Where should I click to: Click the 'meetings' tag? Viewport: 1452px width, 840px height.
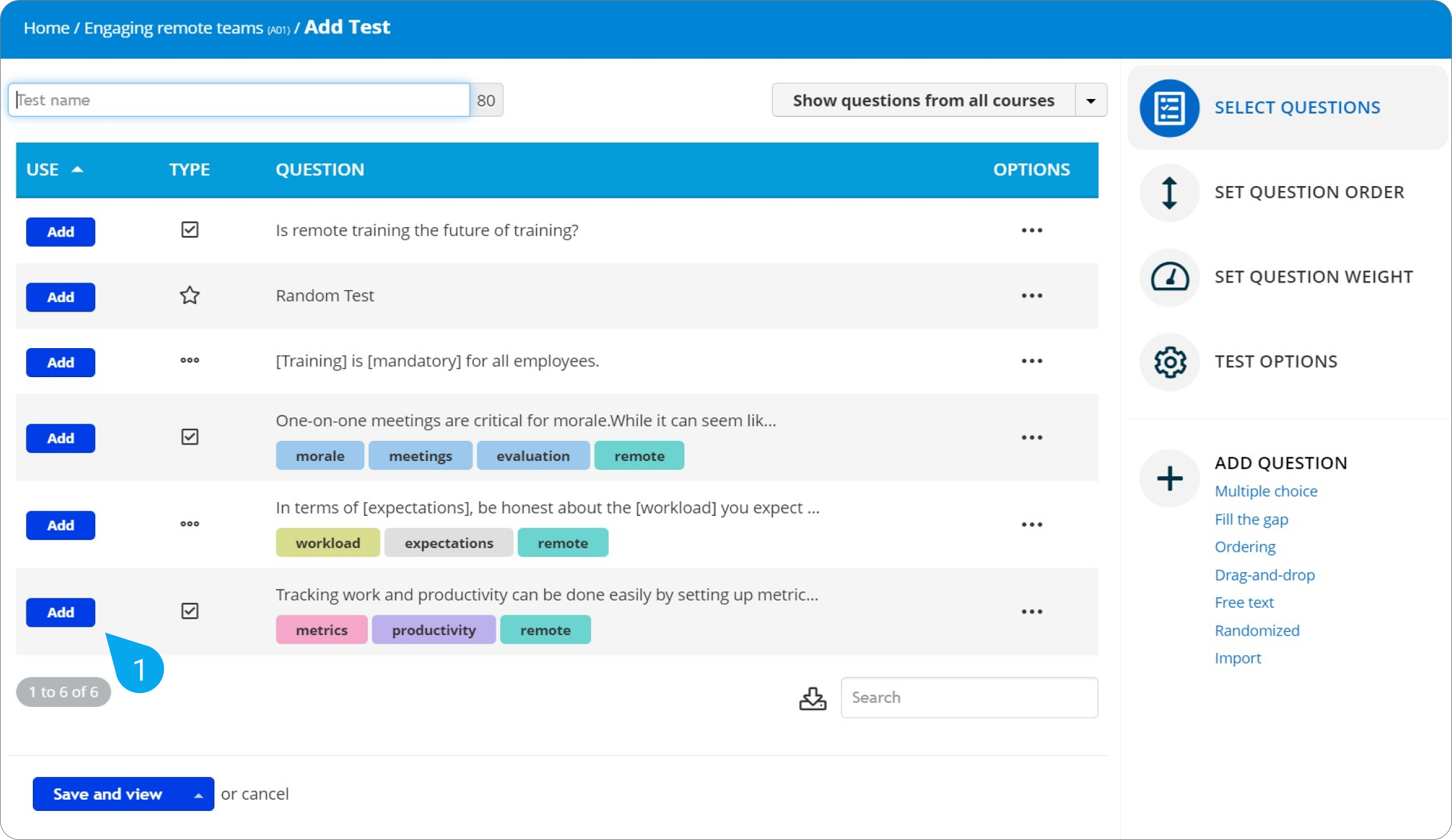click(x=420, y=456)
